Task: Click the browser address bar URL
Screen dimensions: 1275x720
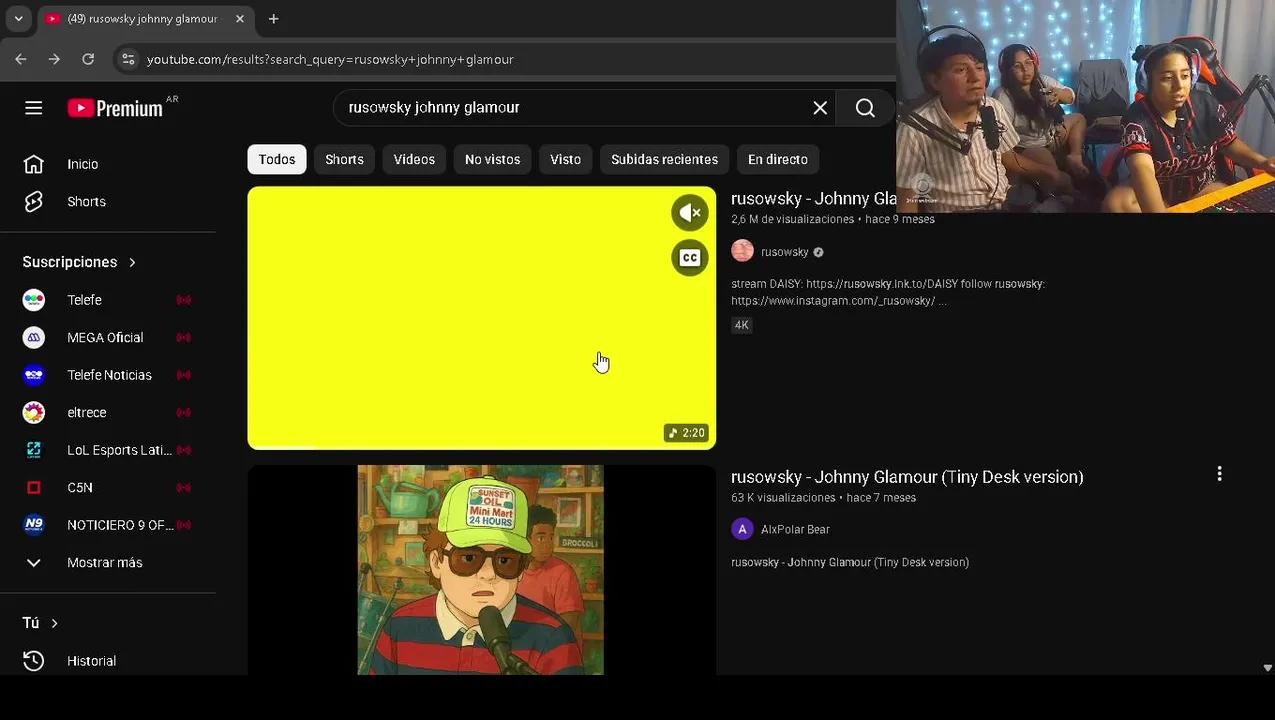Action: [330, 60]
